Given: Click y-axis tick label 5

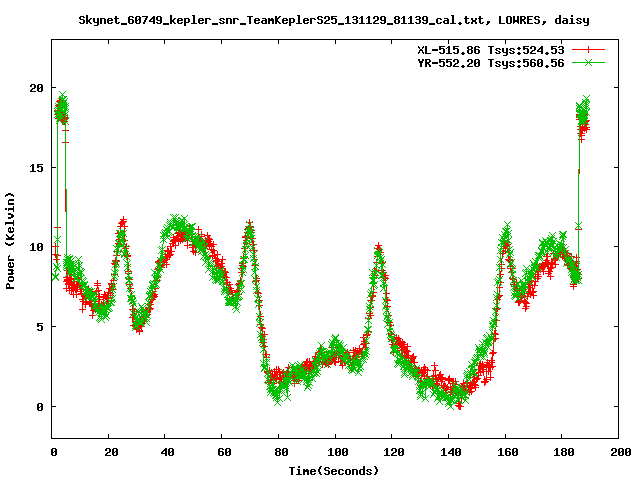Looking at the screenshot, I should (x=40, y=327).
